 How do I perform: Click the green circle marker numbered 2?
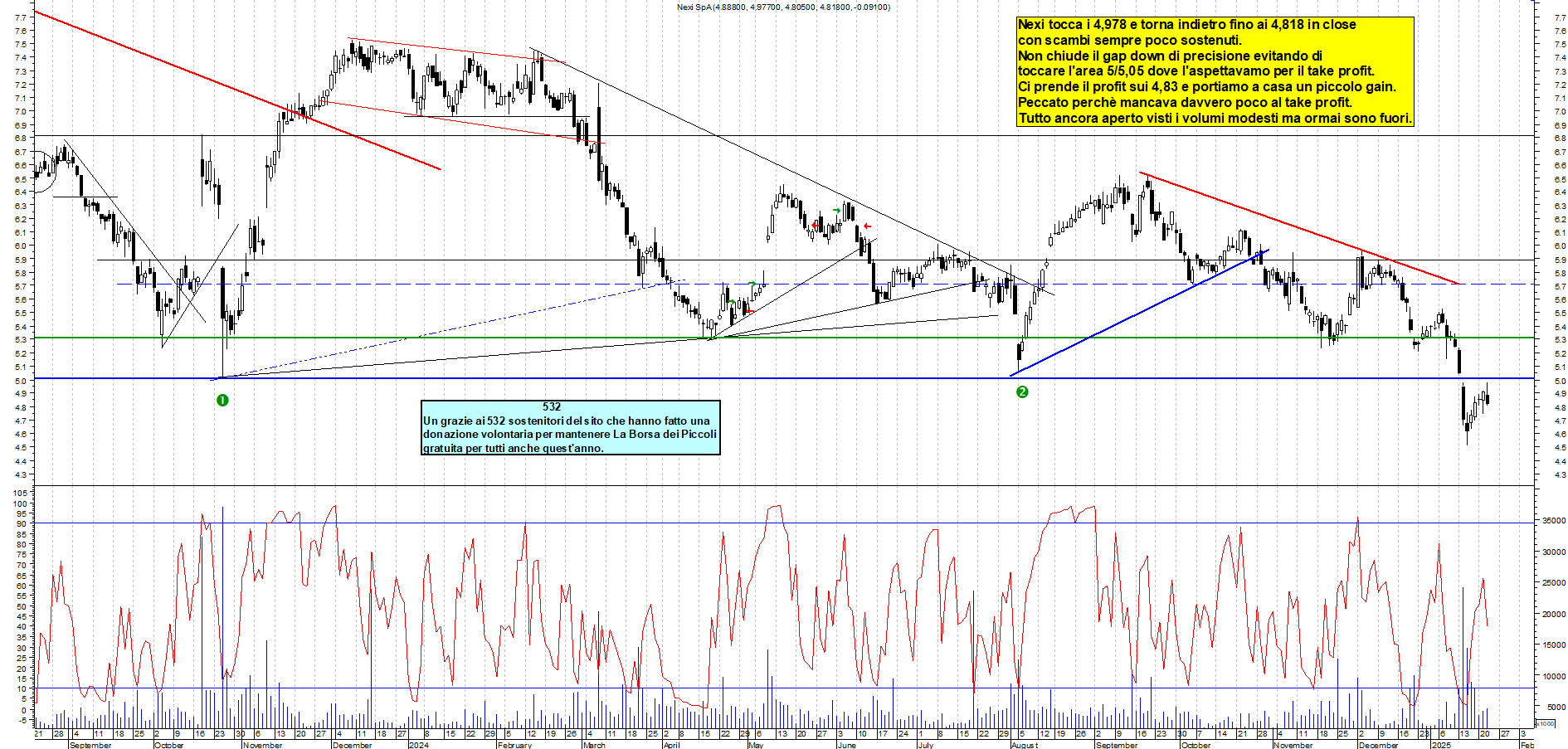point(1022,392)
